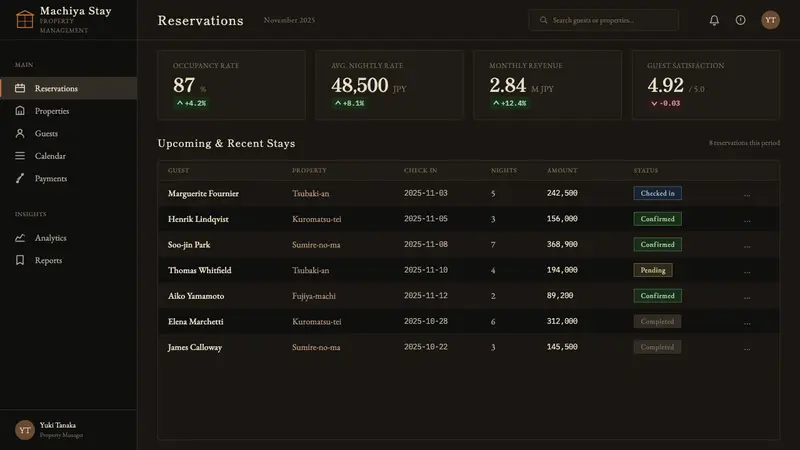800x450 pixels.
Task: Click the Machiya Stay house logo icon
Action: tap(24, 20)
